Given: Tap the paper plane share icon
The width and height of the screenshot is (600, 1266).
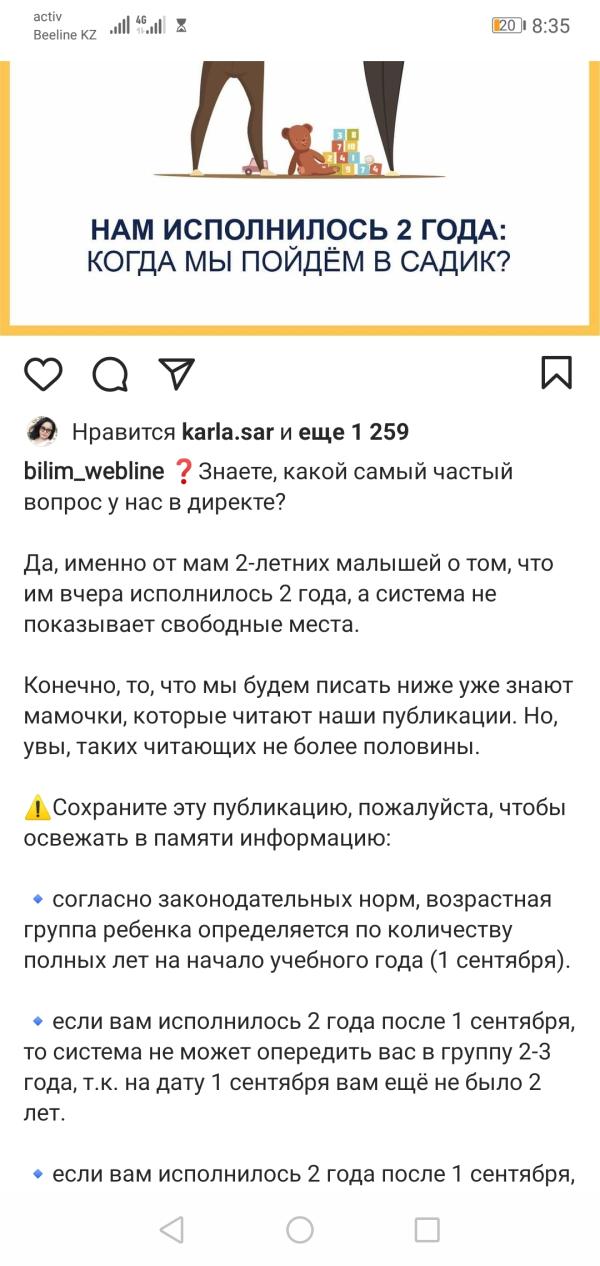Looking at the screenshot, I should pos(176,374).
